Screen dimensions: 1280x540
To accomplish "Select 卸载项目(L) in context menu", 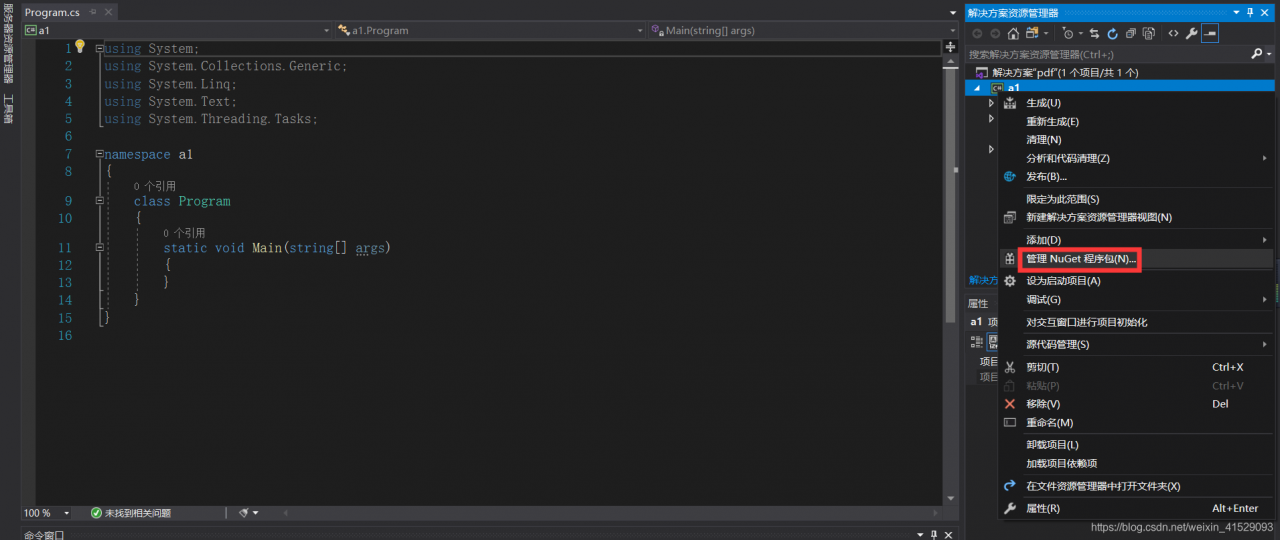I will tap(1137, 444).
